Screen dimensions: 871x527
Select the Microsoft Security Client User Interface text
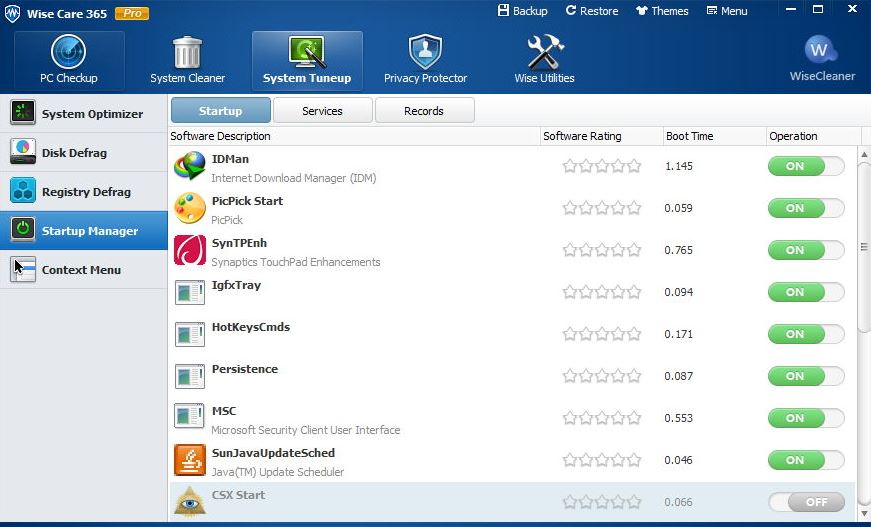coord(306,430)
